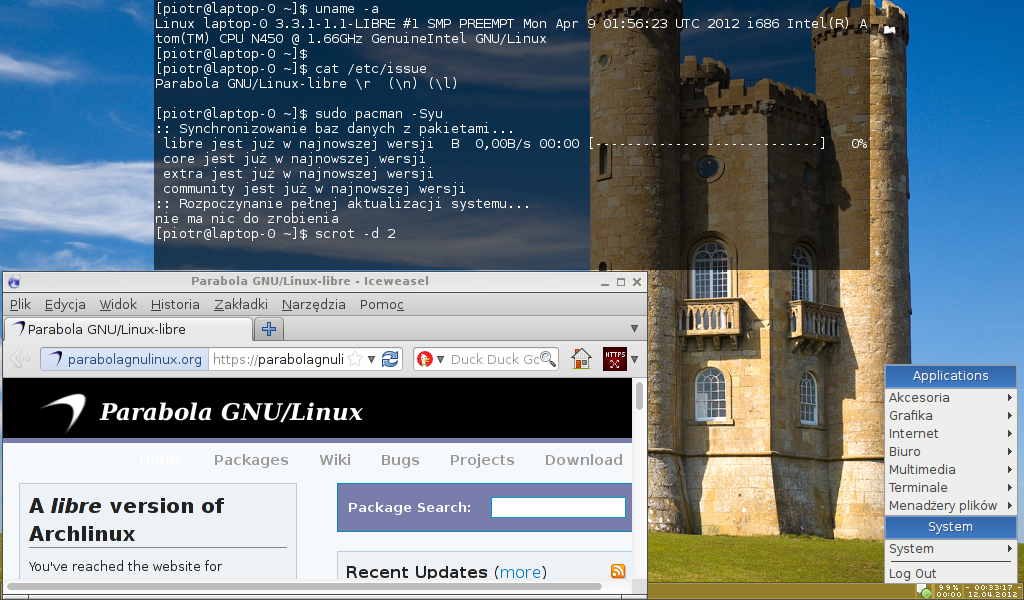Follow the Packages navigation link
Image resolution: width=1024 pixels, height=600 pixels.
pyautogui.click(x=251, y=460)
